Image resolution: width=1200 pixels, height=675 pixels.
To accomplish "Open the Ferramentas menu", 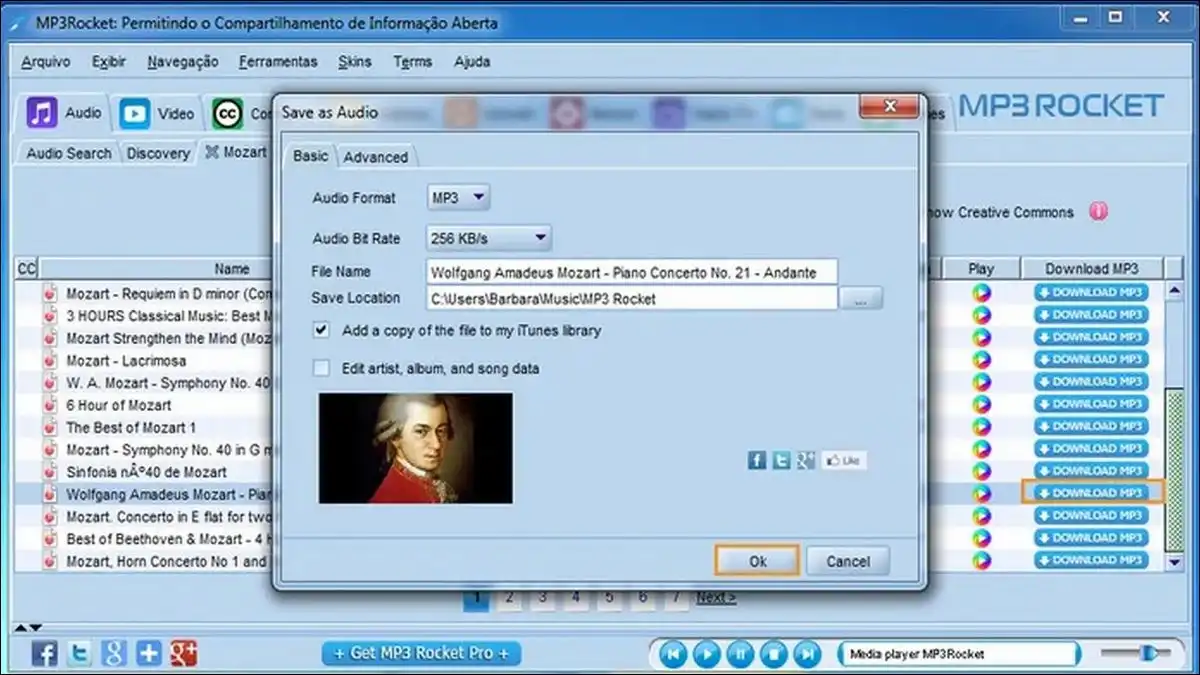I will click(278, 61).
